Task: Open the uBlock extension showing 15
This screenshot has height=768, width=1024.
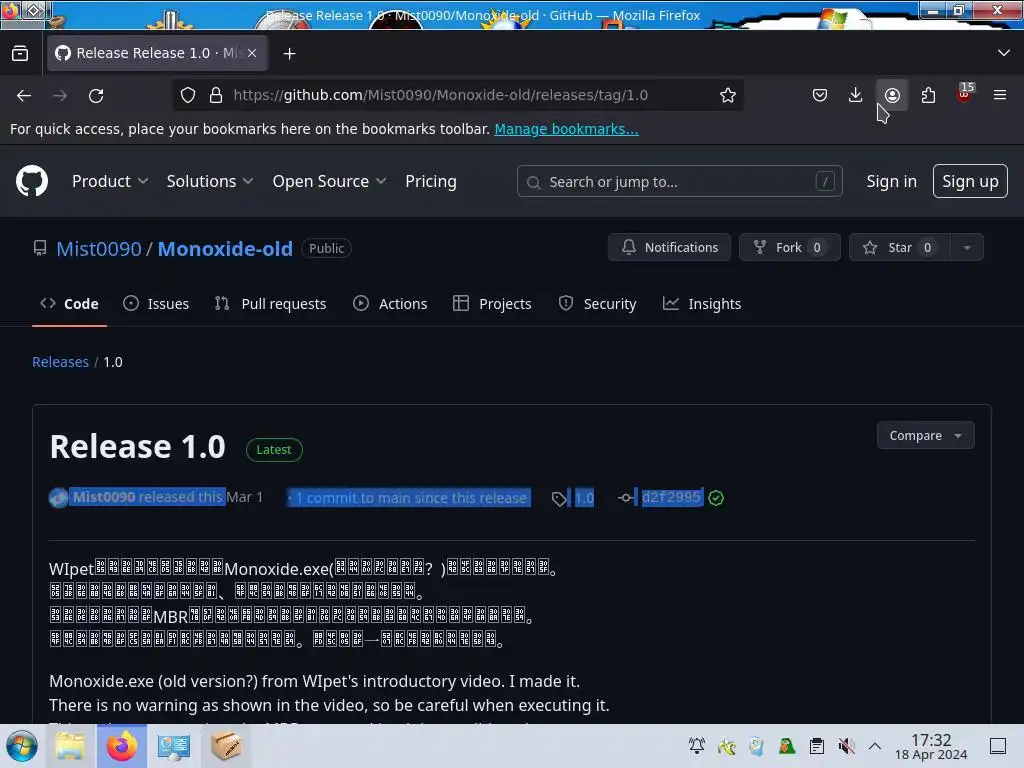Action: (x=965, y=94)
